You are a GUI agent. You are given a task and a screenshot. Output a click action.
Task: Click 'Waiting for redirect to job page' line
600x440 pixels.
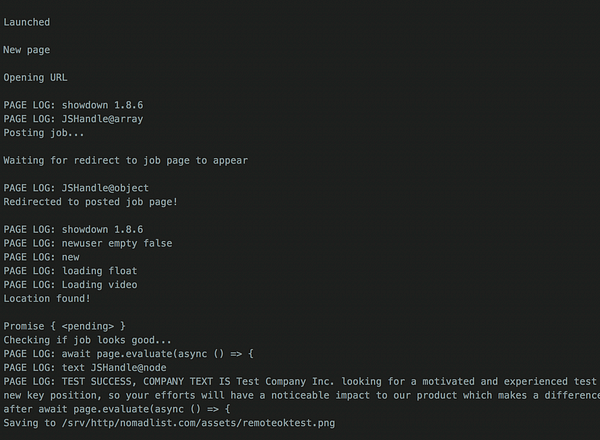[126, 160]
